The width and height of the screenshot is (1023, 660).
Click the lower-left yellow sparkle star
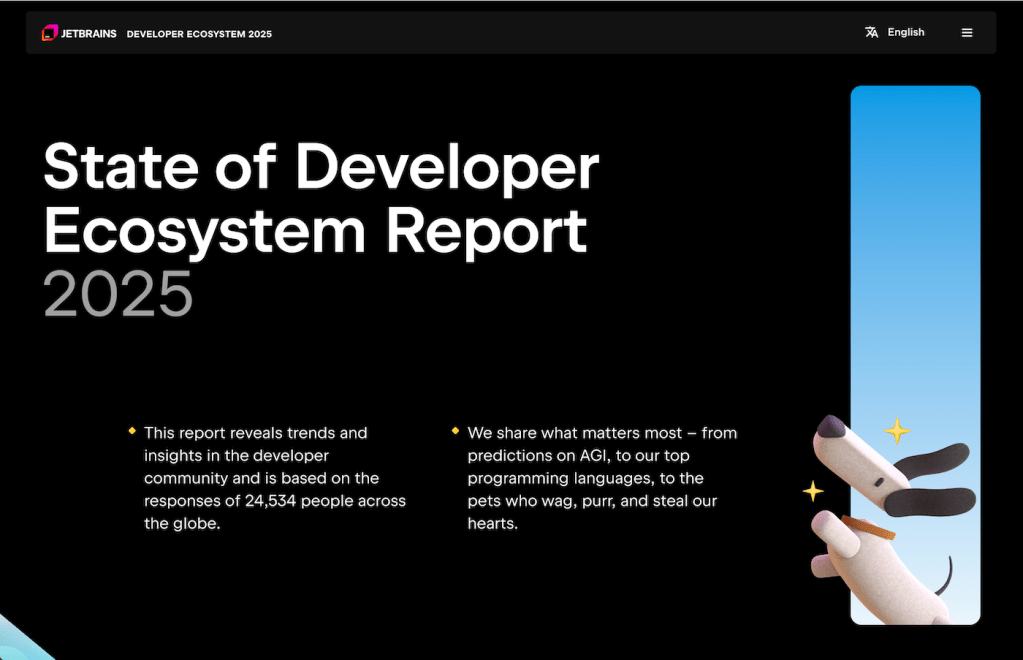(813, 491)
